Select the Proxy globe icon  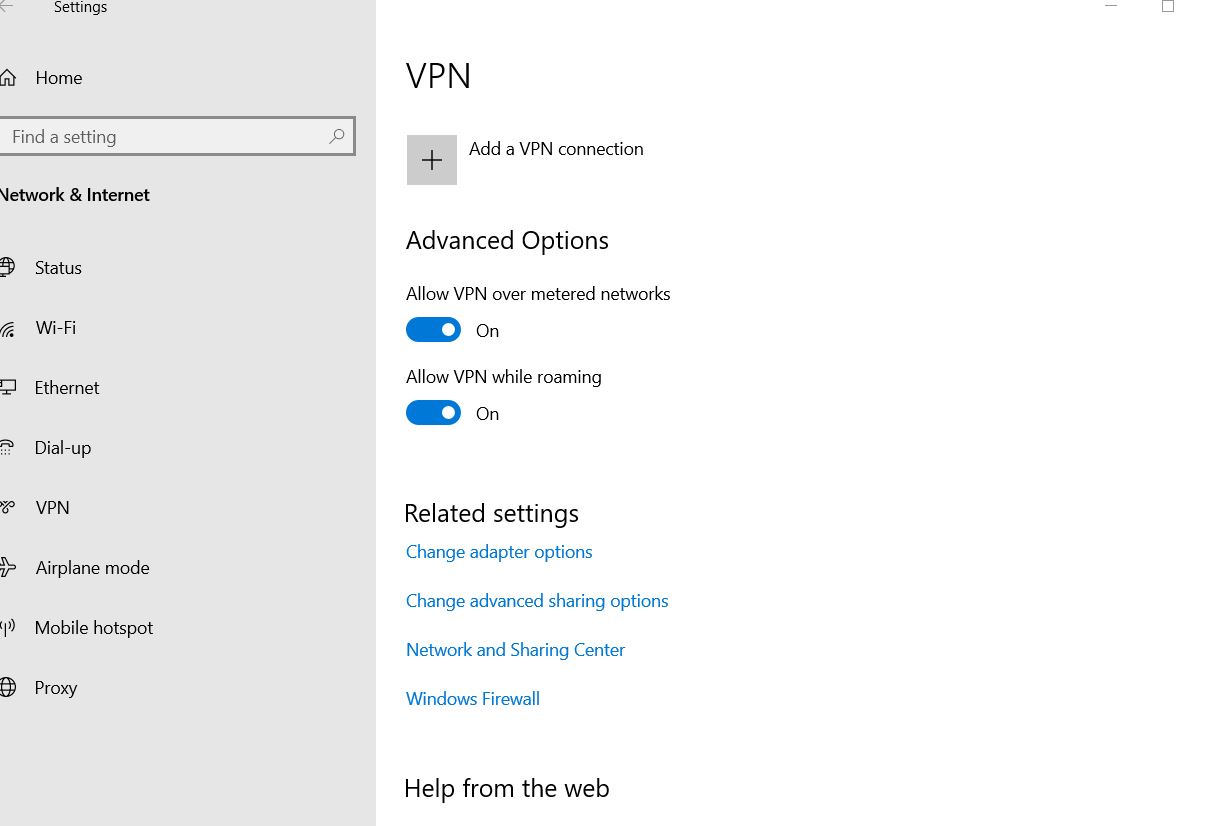[x=7, y=688]
